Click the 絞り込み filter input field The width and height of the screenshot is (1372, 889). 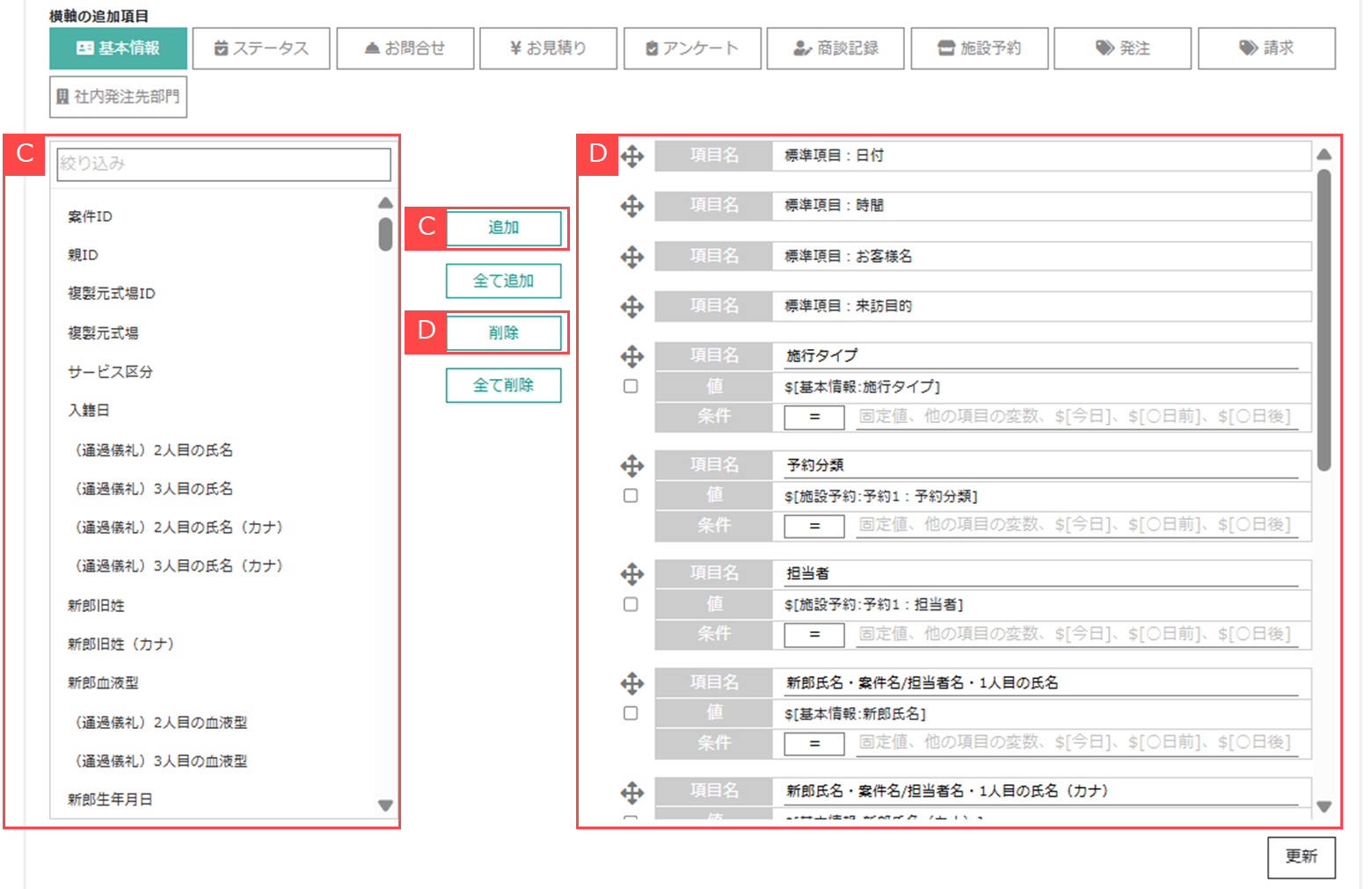pos(223,164)
